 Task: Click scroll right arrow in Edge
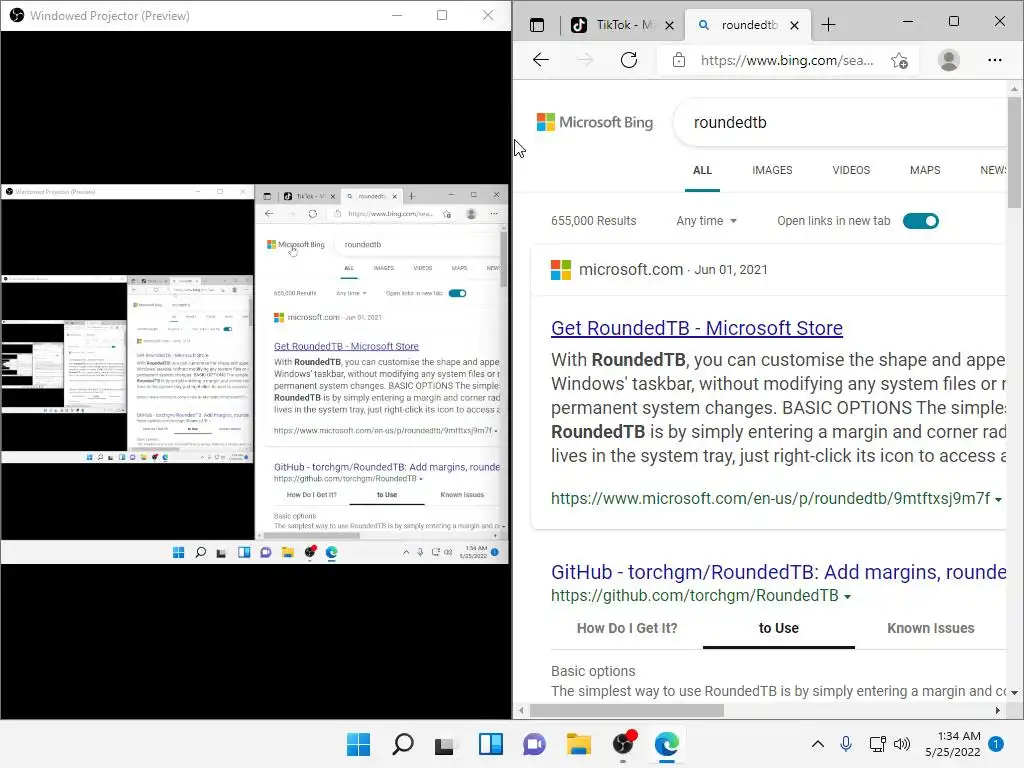tap(997, 710)
